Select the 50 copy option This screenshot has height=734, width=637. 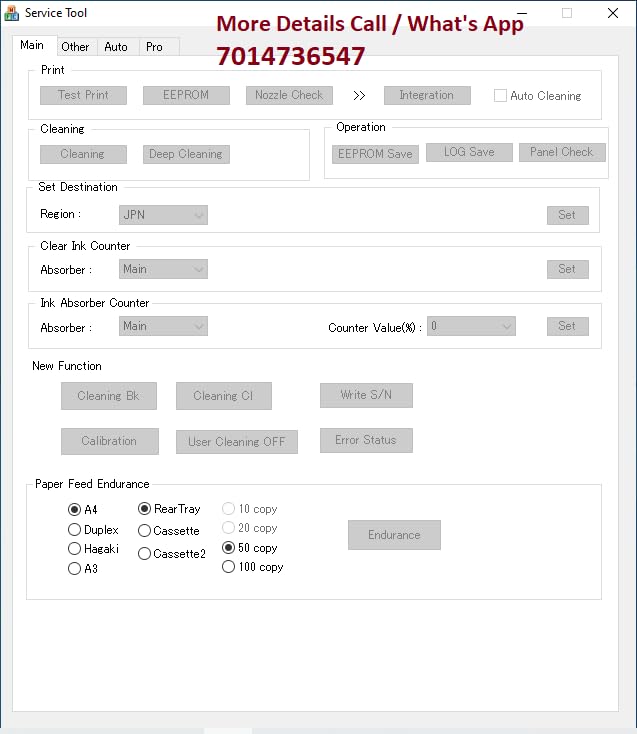[x=228, y=547]
